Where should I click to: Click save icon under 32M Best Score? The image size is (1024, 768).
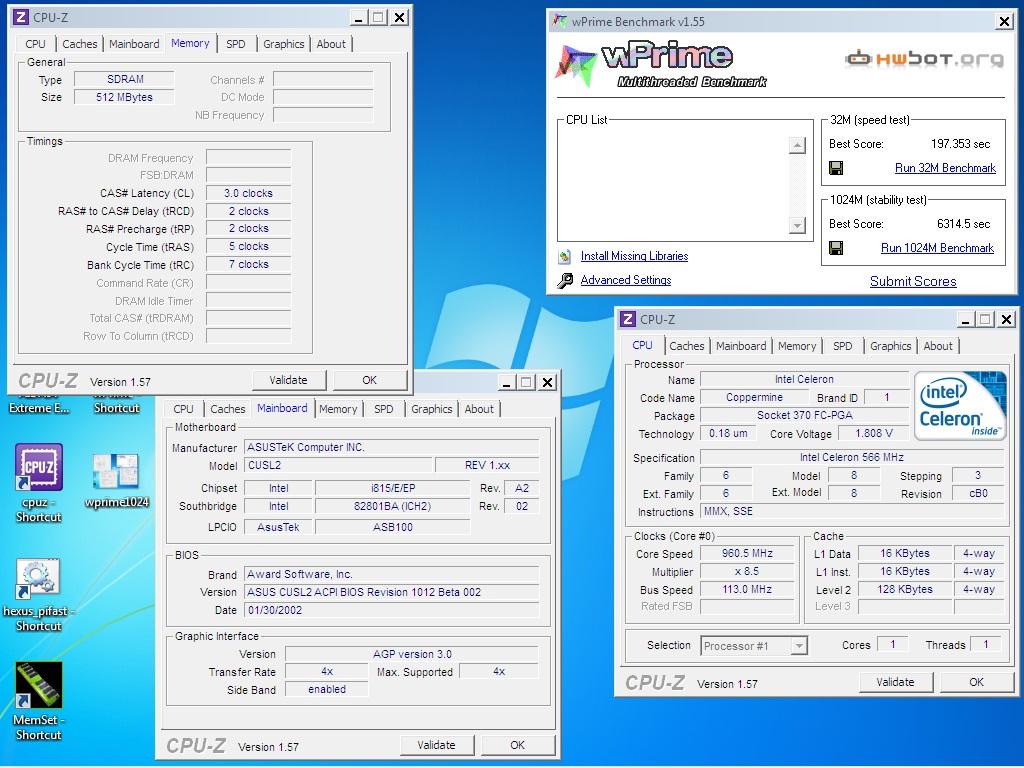[x=836, y=168]
